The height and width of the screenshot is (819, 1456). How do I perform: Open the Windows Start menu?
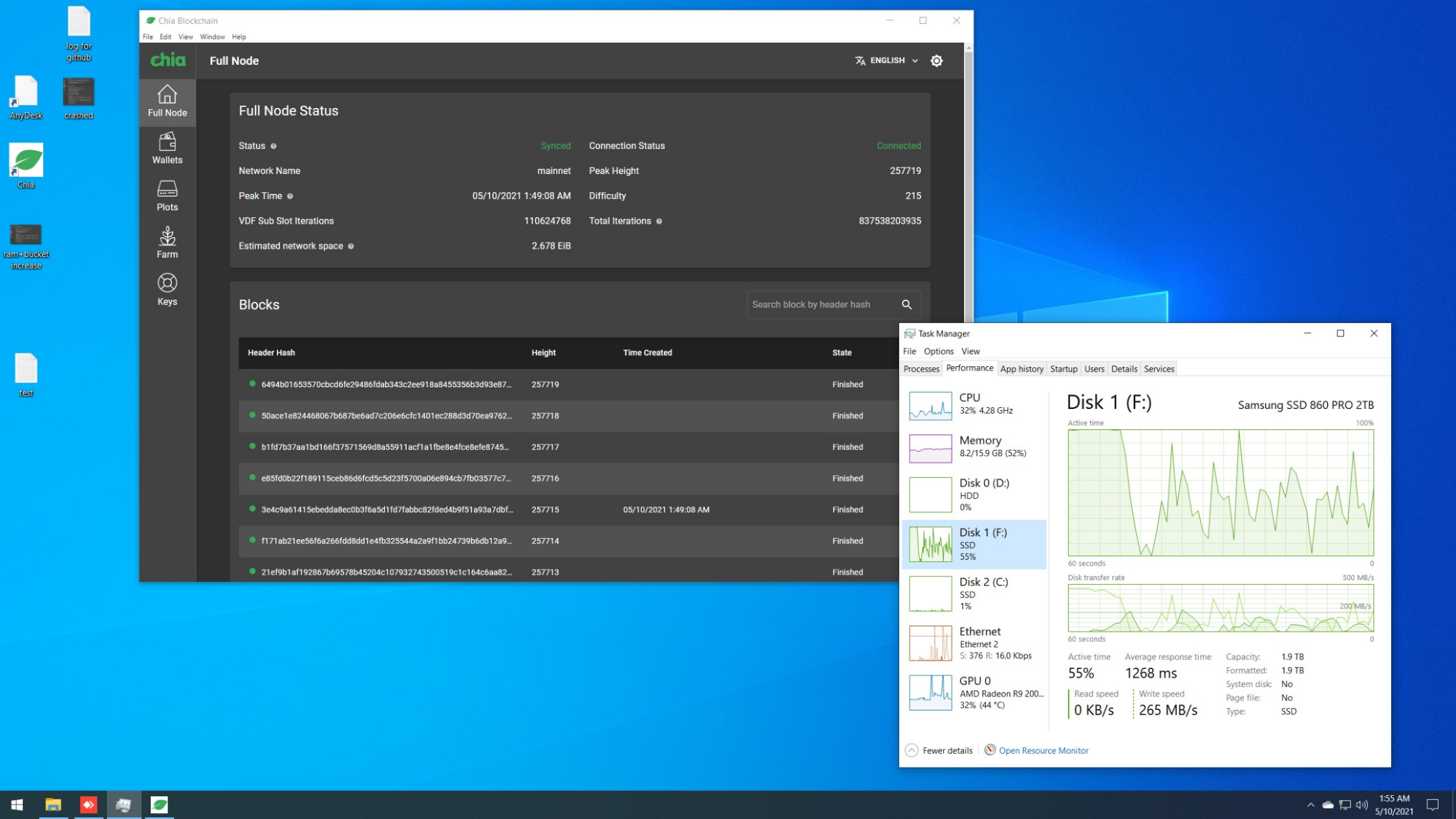17,805
